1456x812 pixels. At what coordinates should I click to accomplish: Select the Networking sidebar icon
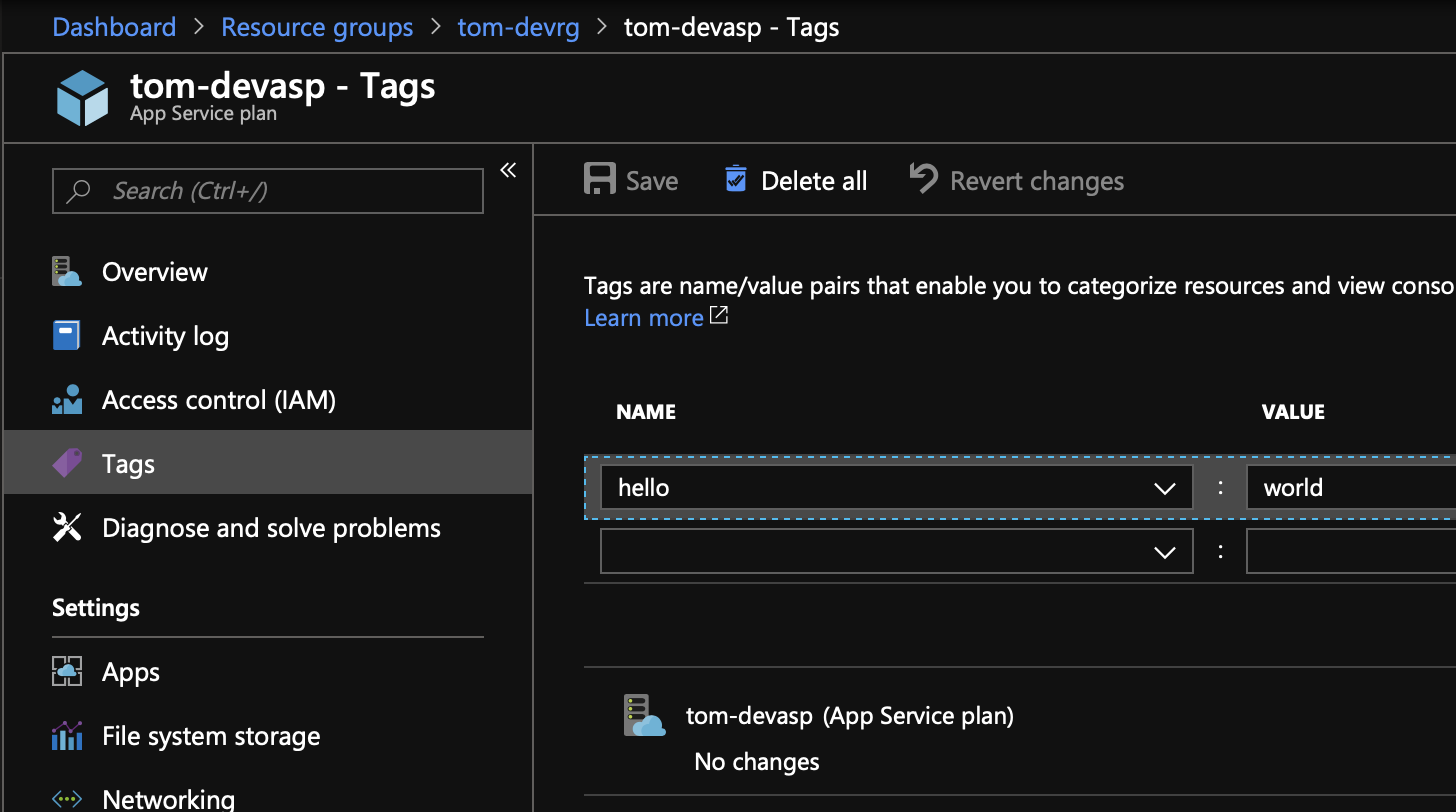click(66, 797)
